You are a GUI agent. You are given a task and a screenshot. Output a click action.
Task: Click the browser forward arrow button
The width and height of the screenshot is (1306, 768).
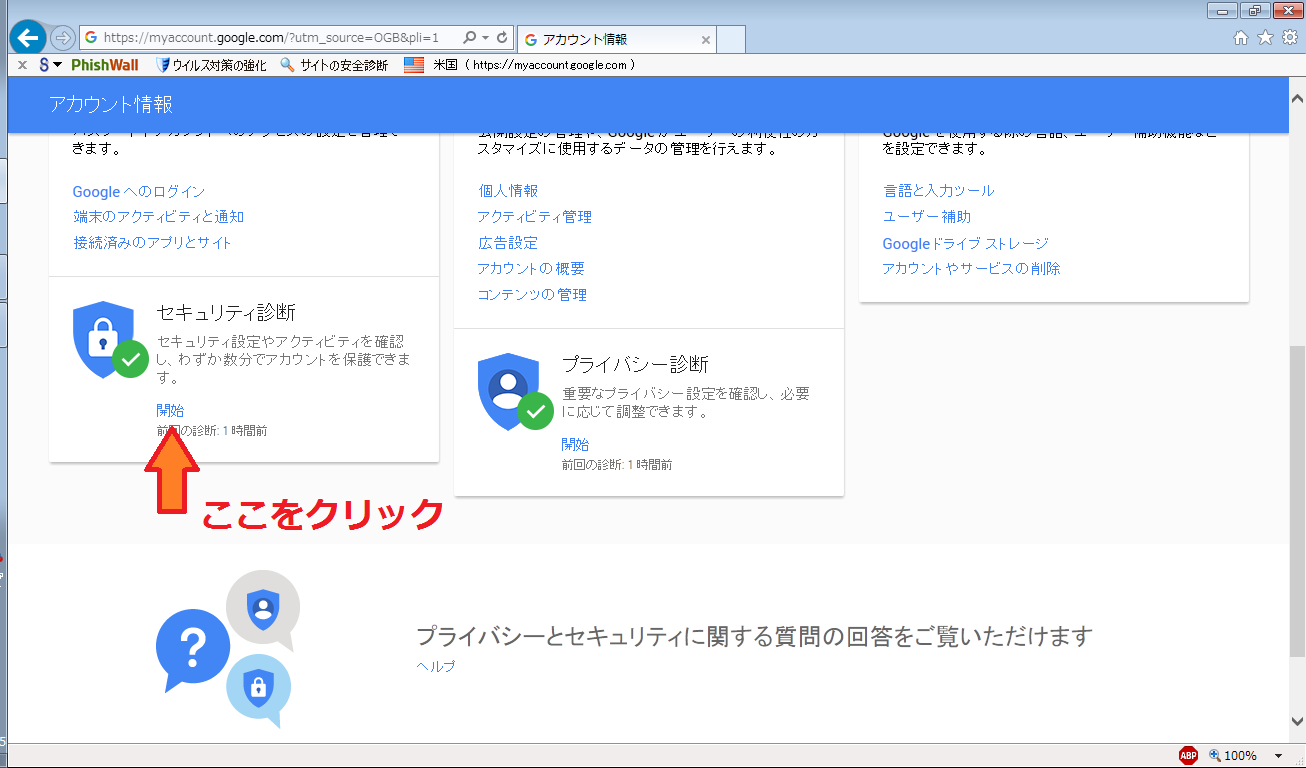point(62,38)
